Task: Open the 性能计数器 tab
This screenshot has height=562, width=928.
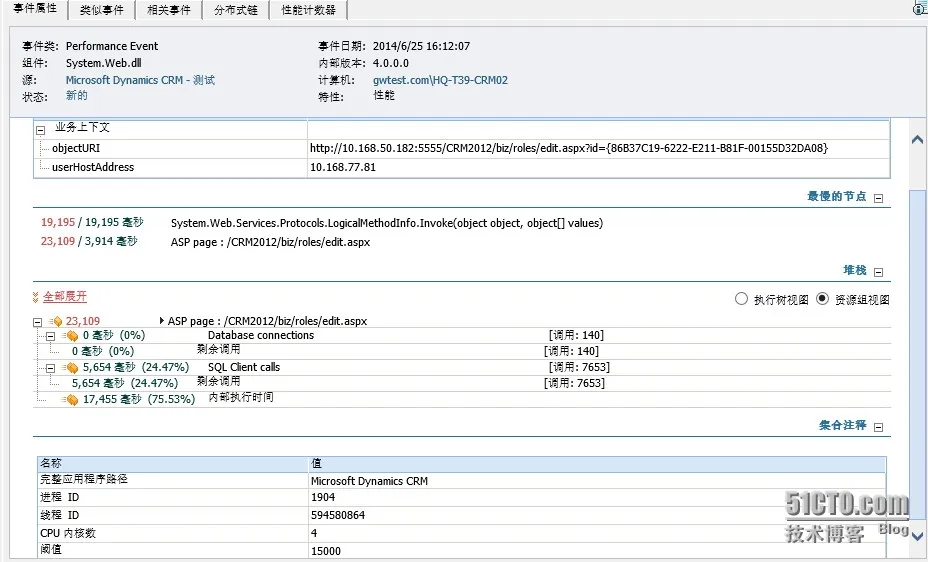Action: [x=308, y=9]
